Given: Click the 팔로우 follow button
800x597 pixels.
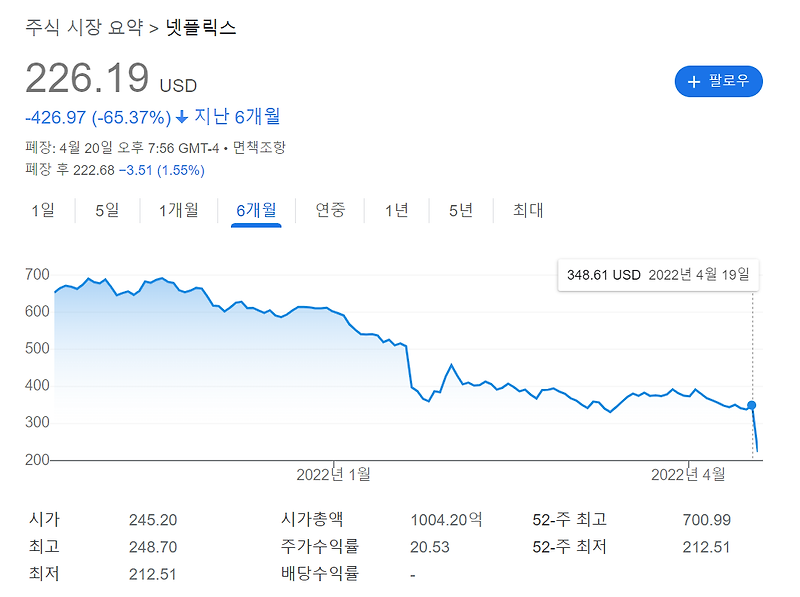Looking at the screenshot, I should coord(718,81).
